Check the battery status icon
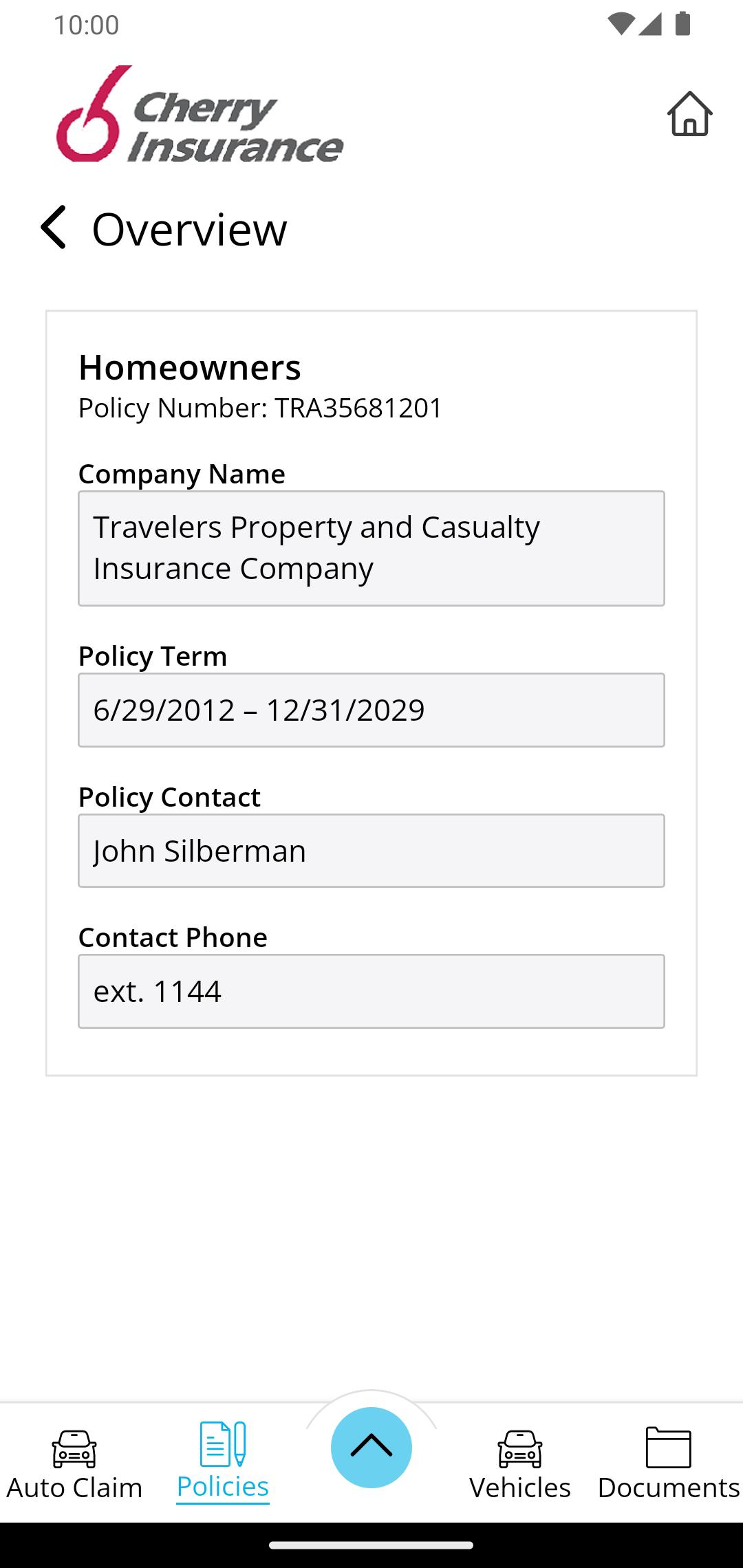This screenshot has height=1568, width=743. 682,24
